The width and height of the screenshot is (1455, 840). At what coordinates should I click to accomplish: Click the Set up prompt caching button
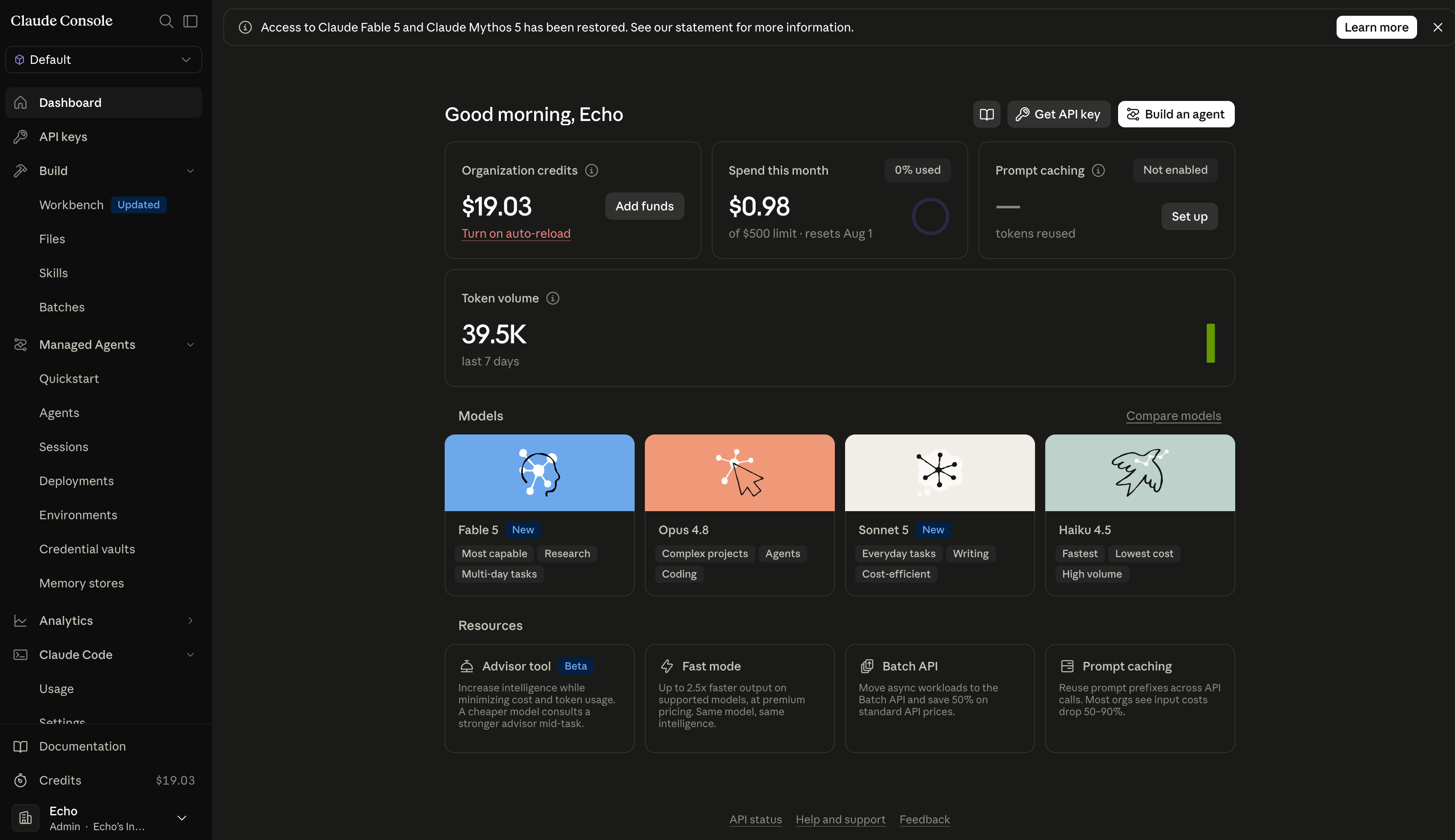[x=1189, y=216]
